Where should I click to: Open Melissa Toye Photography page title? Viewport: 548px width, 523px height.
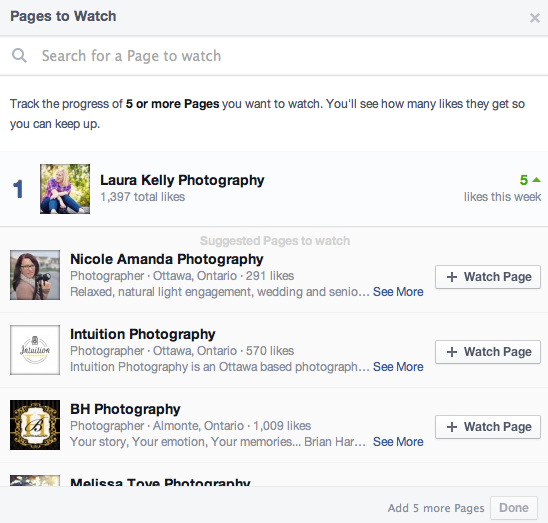(160, 482)
